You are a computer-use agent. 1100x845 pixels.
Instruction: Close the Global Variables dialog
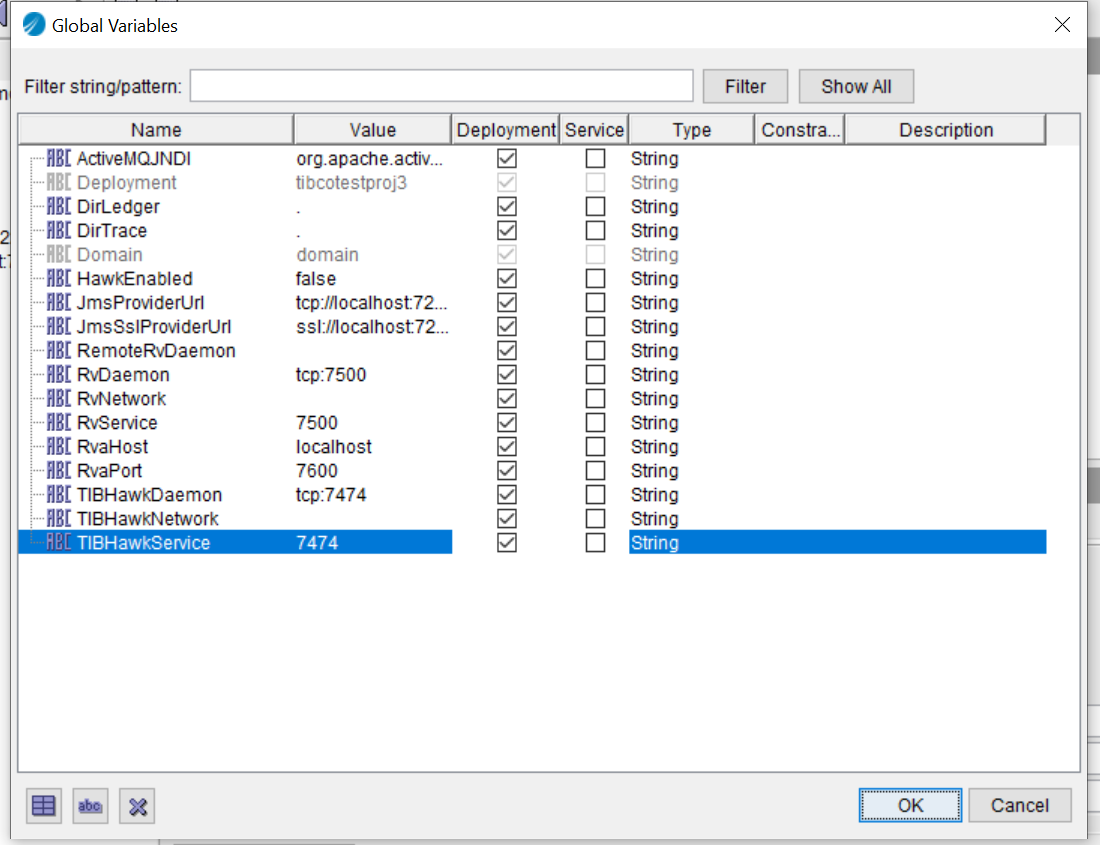[x=1062, y=25]
